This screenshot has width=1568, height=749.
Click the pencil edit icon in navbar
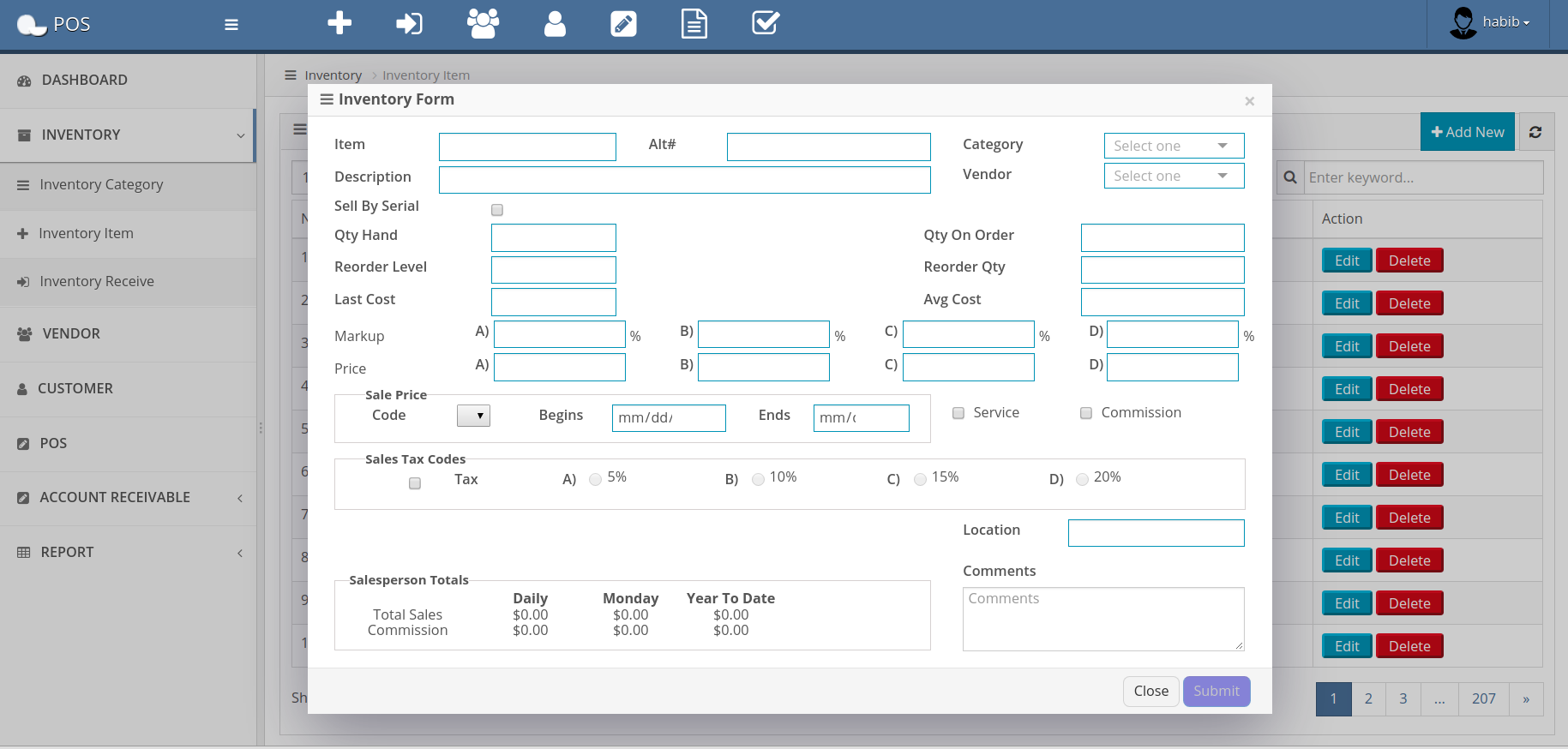(623, 23)
